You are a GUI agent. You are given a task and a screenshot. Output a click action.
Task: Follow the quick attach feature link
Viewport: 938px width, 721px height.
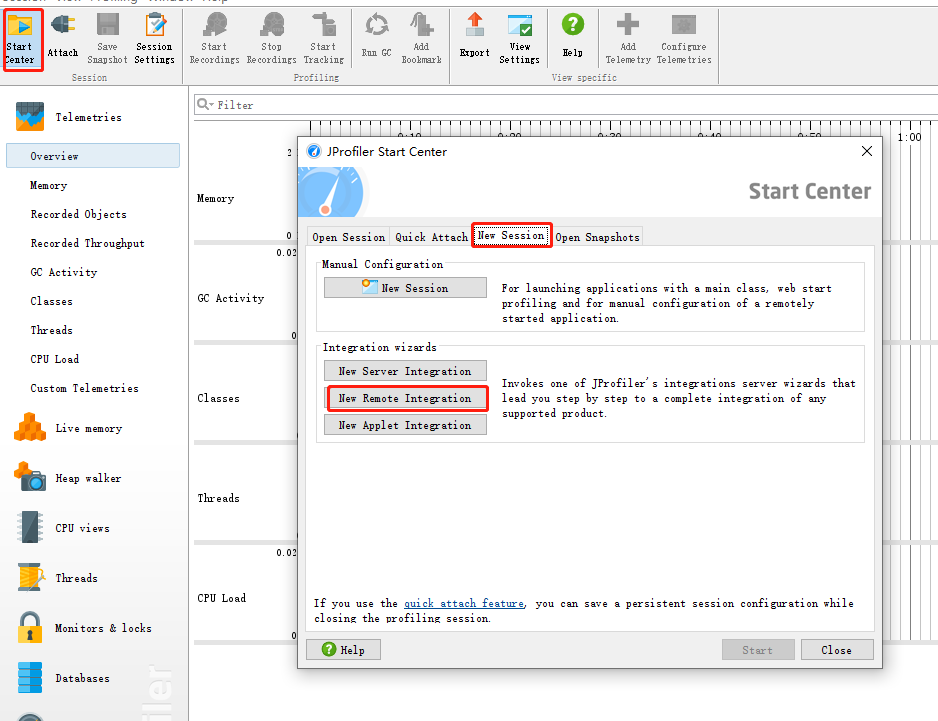464,603
